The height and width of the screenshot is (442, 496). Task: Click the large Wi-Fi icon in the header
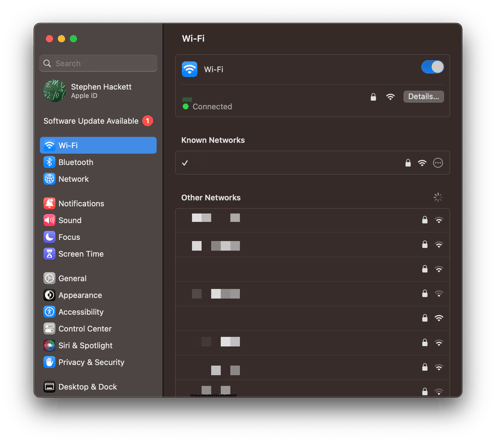[x=190, y=69]
